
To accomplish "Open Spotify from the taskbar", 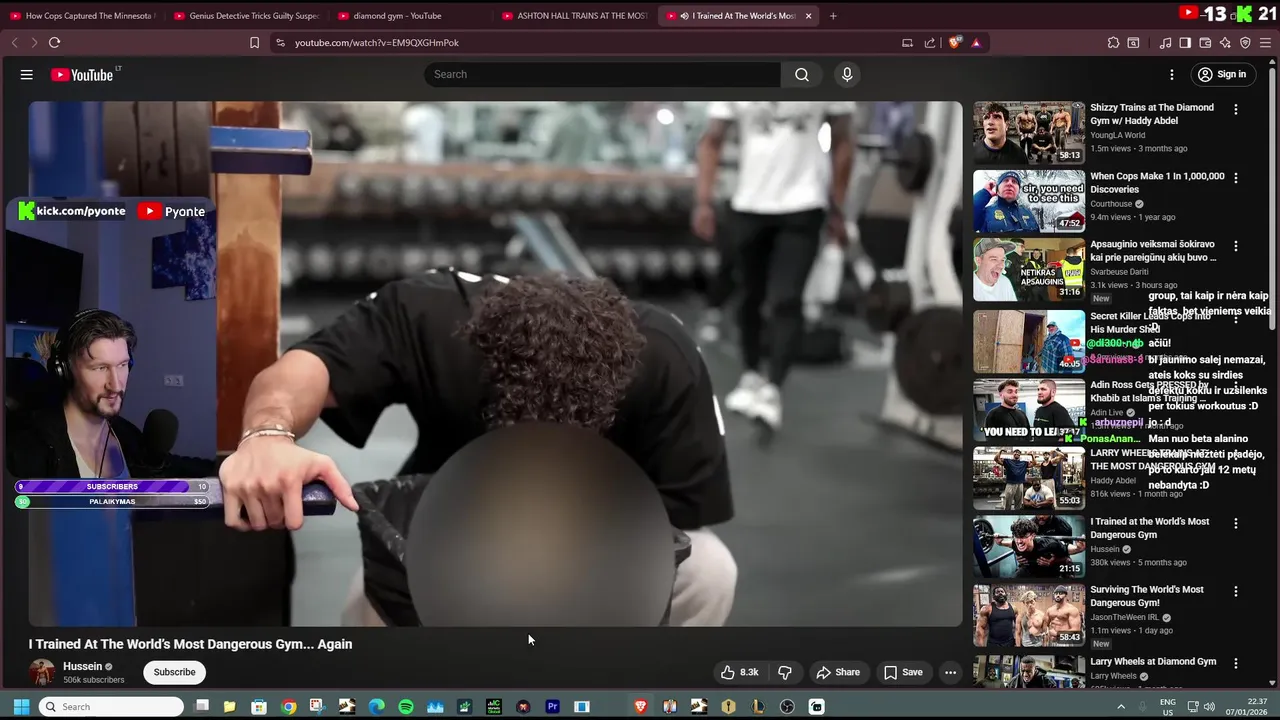I will tap(406, 707).
